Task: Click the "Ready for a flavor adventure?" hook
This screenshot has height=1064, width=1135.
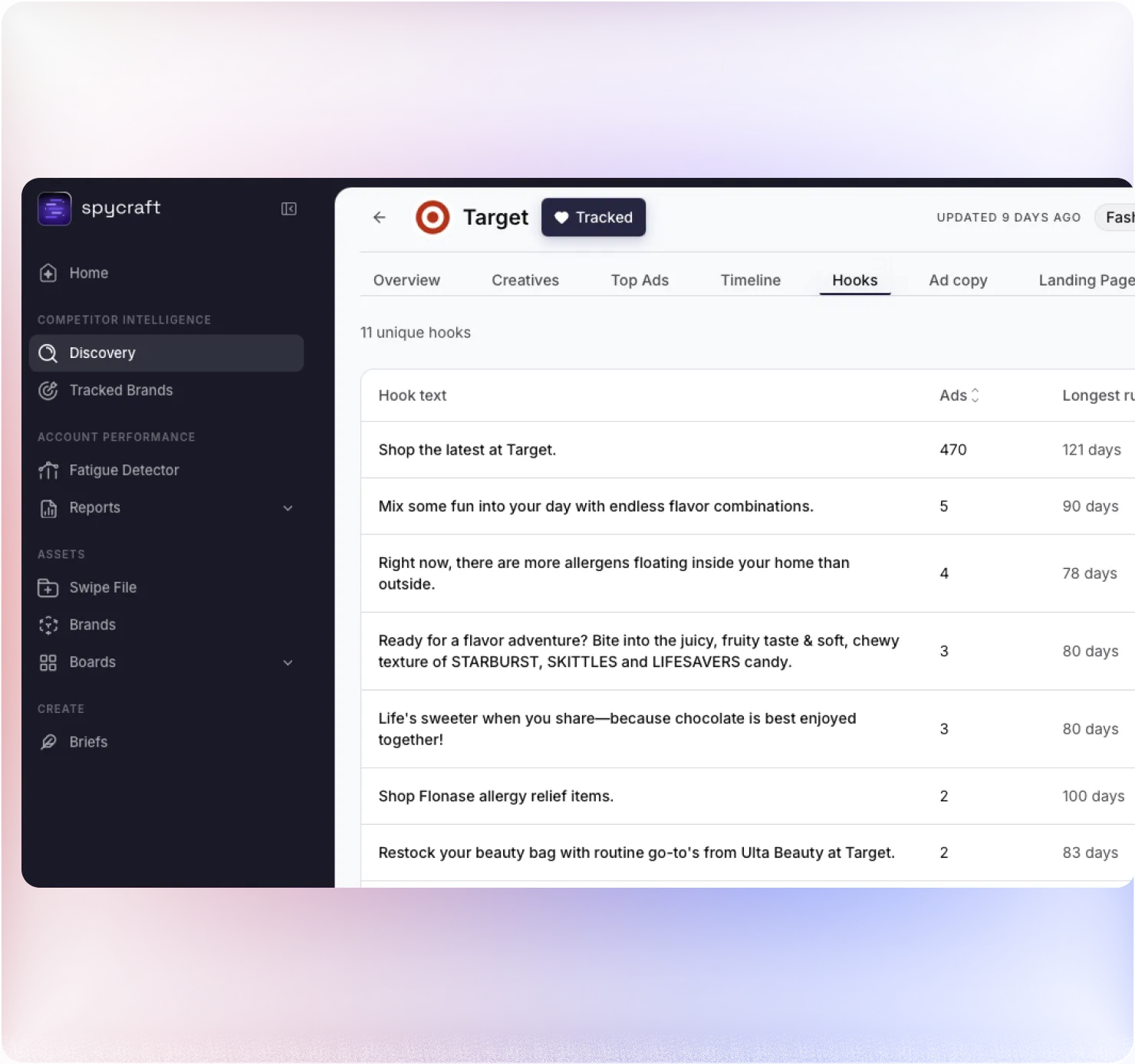Action: 639,652
